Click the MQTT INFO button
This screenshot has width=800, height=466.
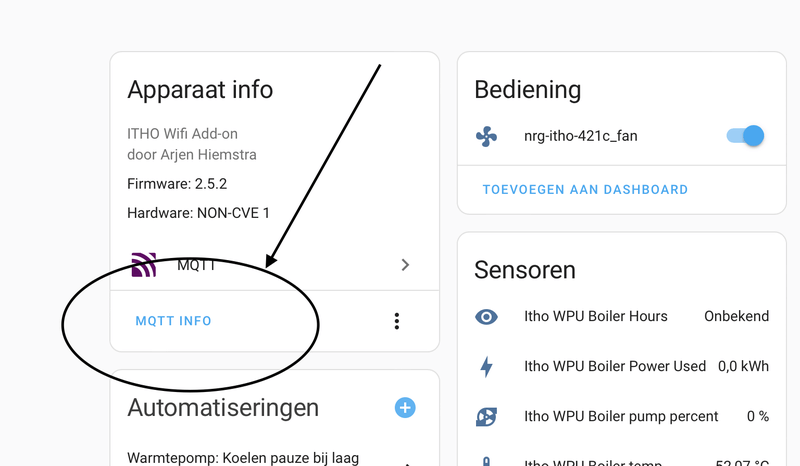pyautogui.click(x=174, y=321)
